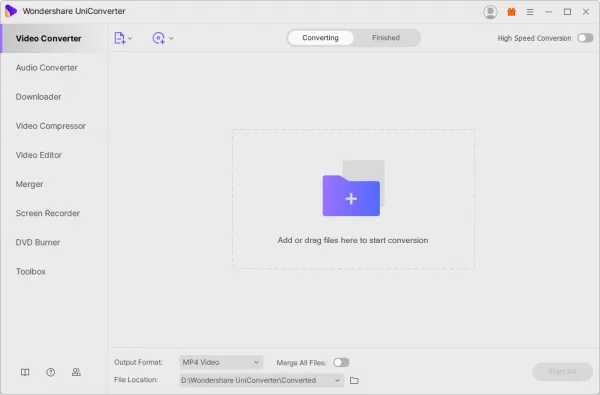
Task: Click the Add Files document icon
Action: point(119,38)
